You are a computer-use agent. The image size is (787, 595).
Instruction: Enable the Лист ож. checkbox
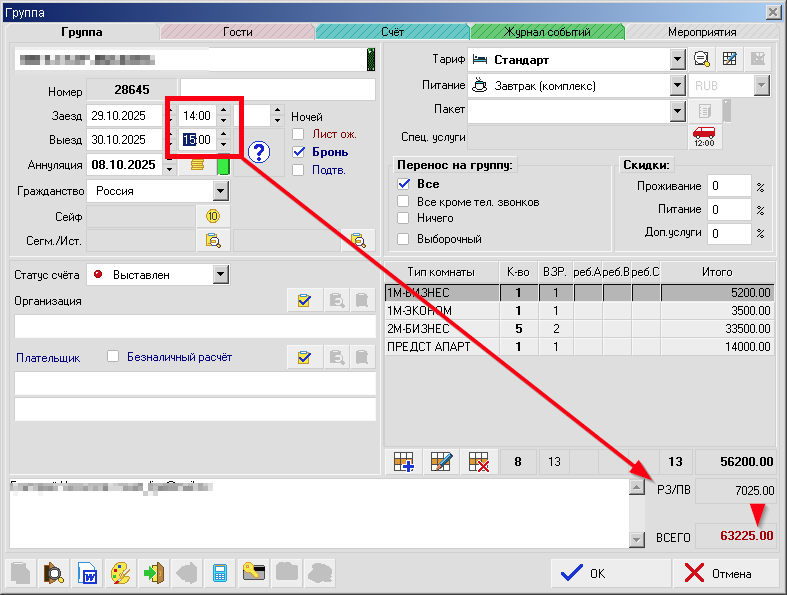tap(298, 134)
